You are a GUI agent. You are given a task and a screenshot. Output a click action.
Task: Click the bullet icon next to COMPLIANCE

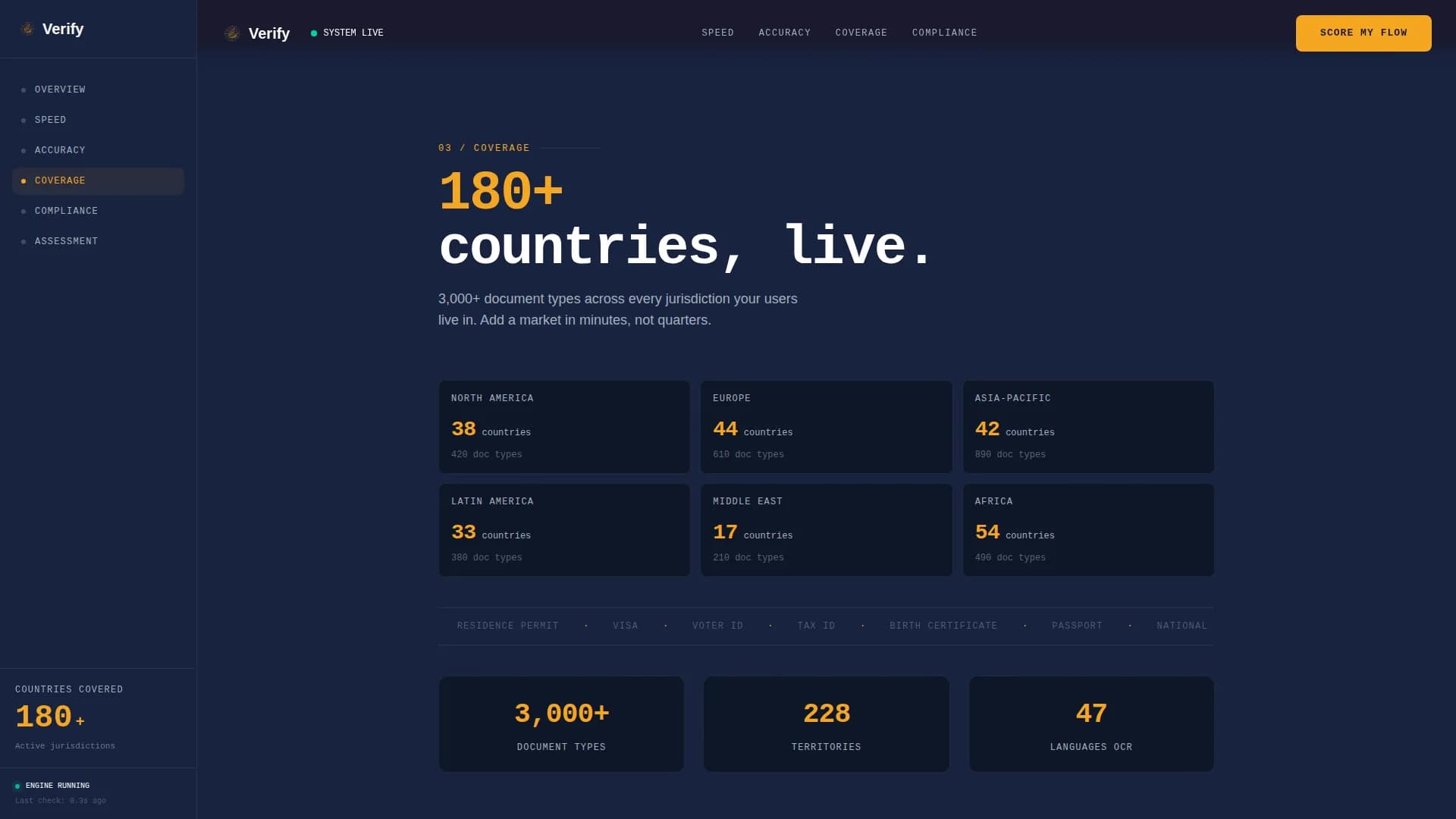point(24,211)
